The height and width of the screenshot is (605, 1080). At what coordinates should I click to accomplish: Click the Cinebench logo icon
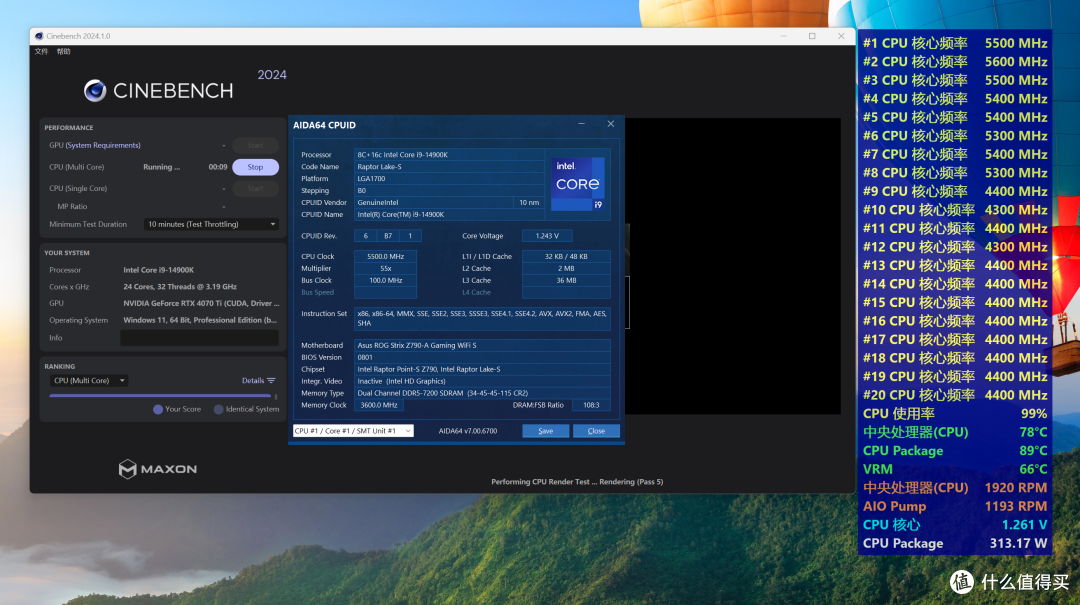click(95, 90)
